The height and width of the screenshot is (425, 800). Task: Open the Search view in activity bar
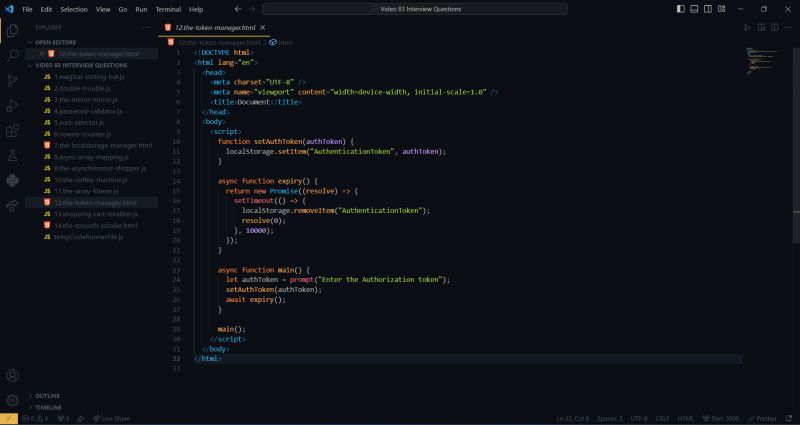(x=12, y=55)
